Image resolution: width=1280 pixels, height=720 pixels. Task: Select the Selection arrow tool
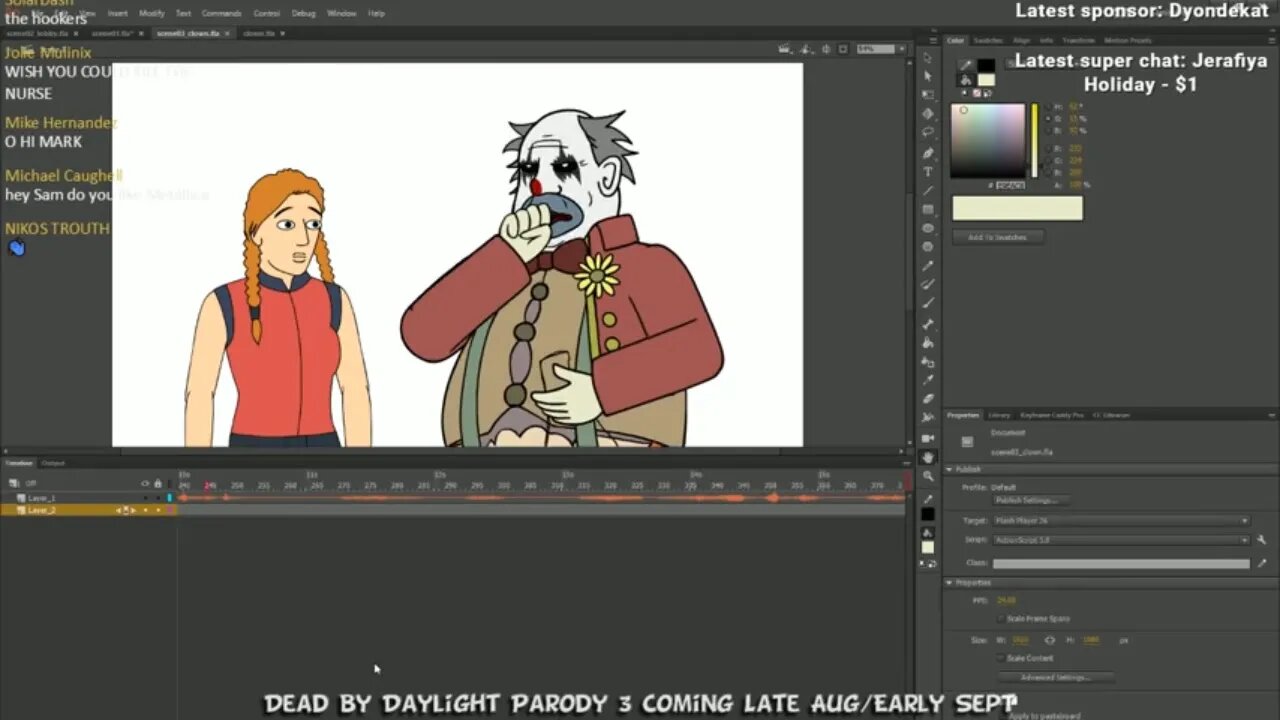(928, 57)
